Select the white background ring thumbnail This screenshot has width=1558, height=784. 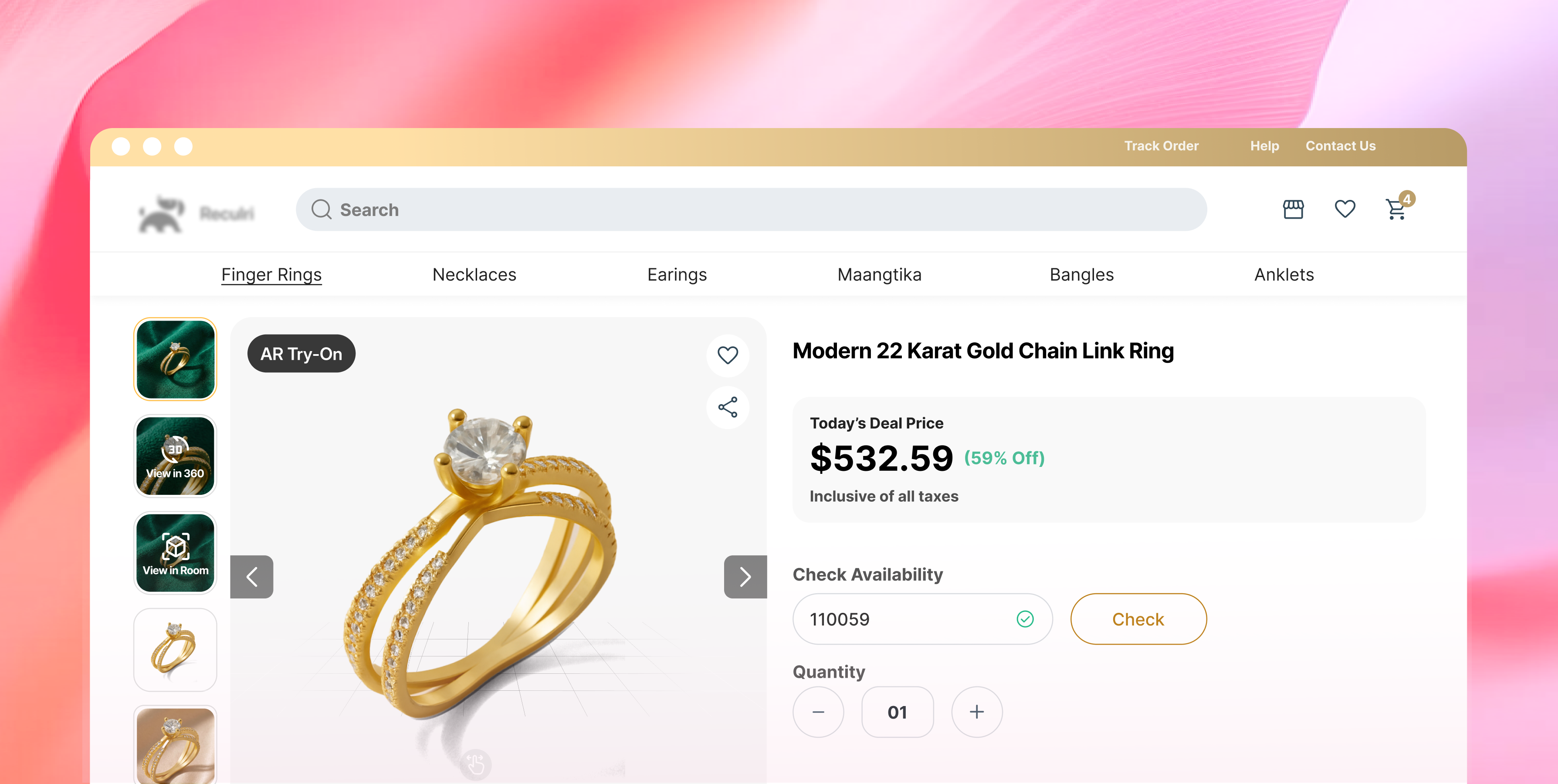pyautogui.click(x=175, y=650)
